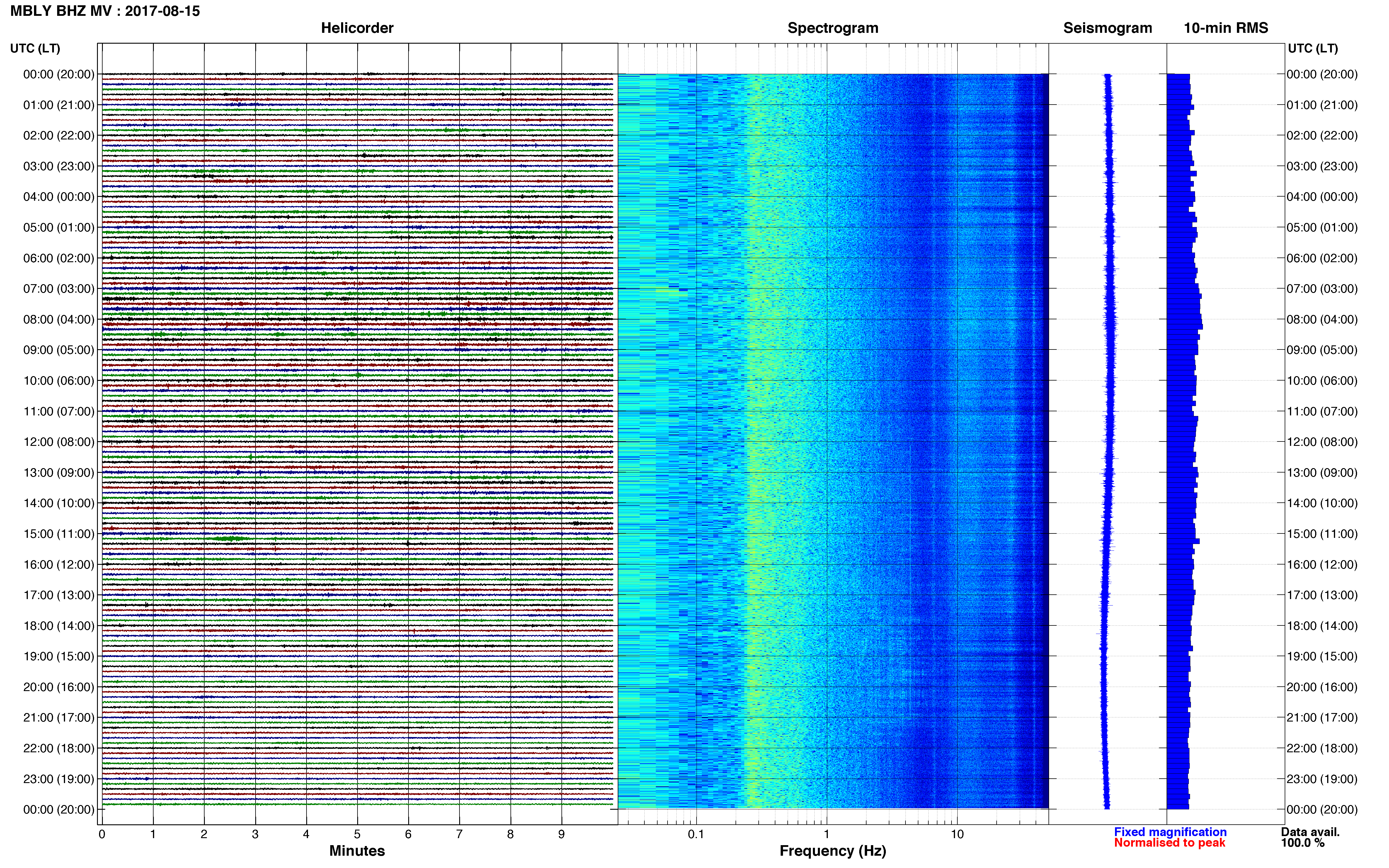Click the 5 tick on Minutes axis

[357, 834]
